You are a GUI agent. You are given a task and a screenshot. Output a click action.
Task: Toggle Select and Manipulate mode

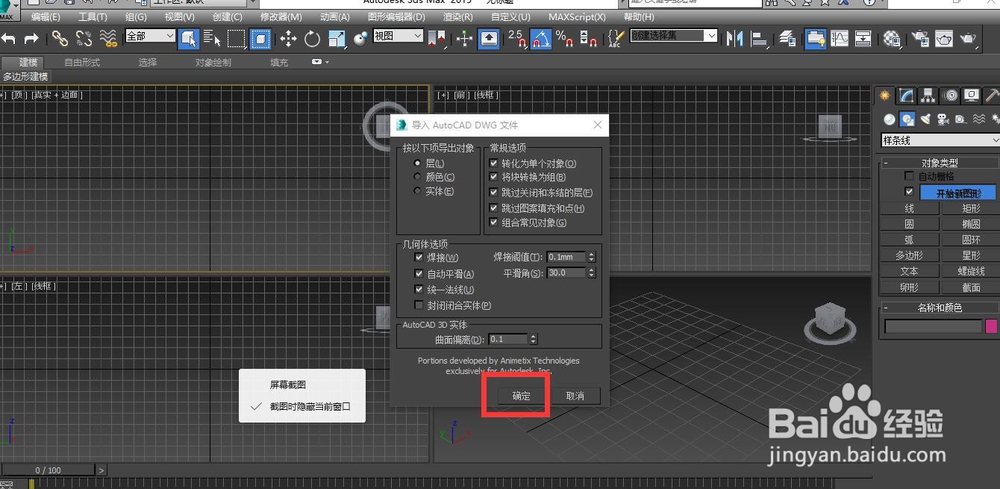464,39
